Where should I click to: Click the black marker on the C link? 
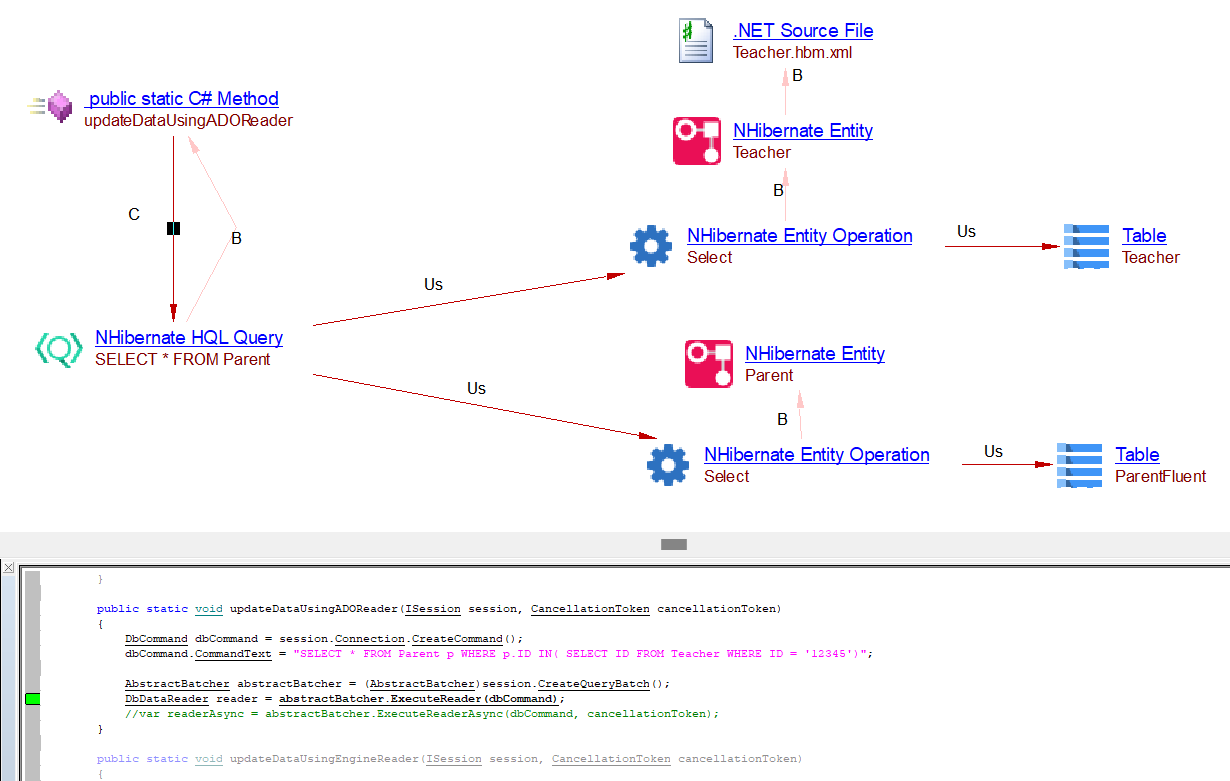point(173,229)
